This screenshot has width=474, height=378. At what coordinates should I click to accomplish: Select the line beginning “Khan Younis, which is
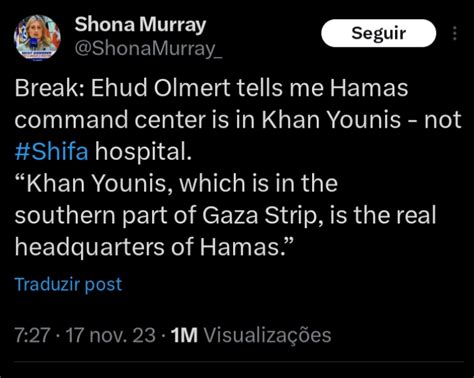(x=176, y=183)
